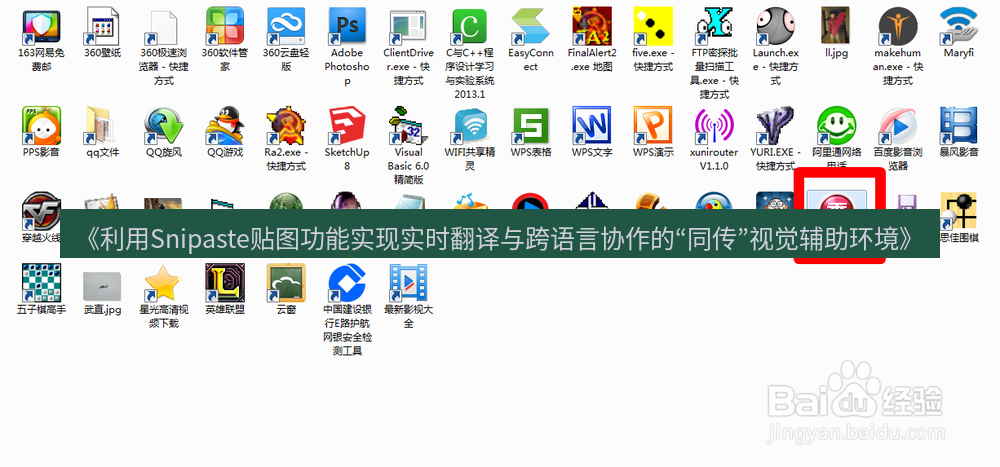
Task: Launch the EasyConnect shortcut
Action: pos(531,27)
